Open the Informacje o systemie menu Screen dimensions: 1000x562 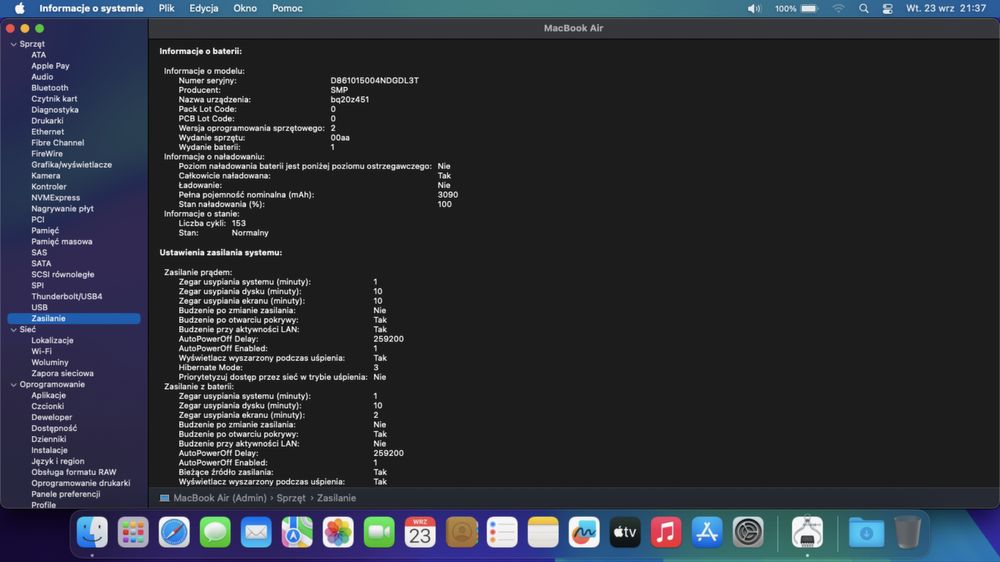(91, 8)
